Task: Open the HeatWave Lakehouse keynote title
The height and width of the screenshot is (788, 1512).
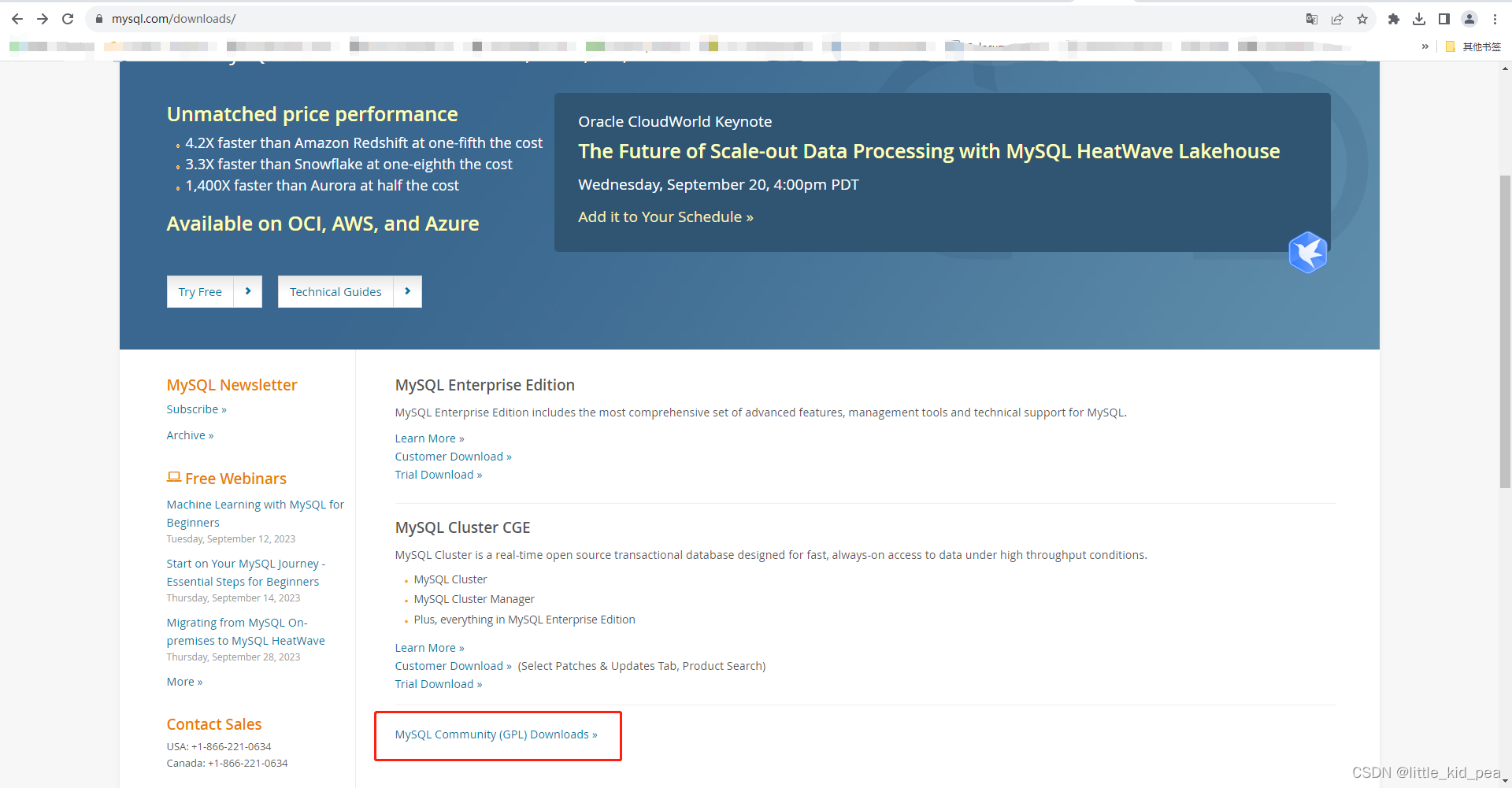Action: tap(929, 151)
